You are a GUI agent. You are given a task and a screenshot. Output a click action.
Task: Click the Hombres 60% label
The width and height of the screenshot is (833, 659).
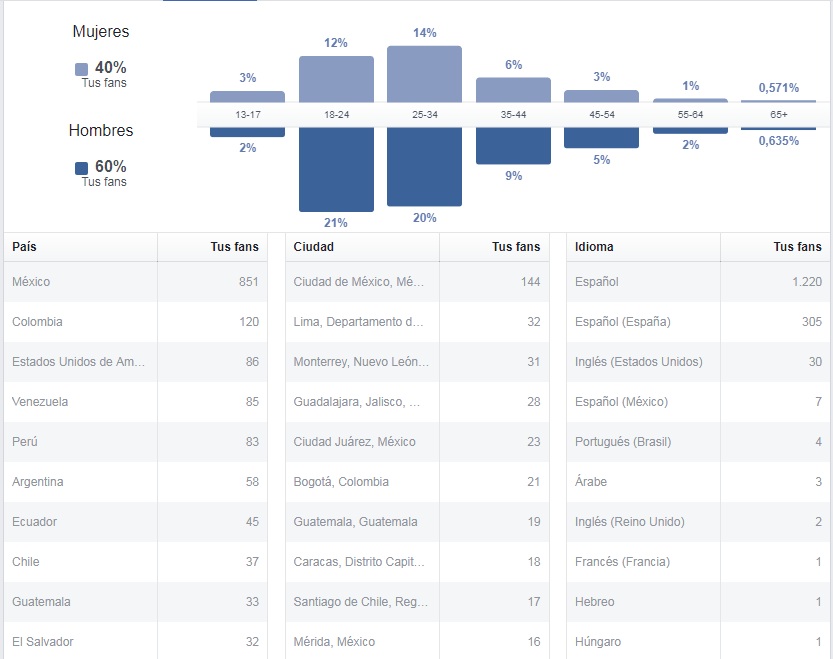pyautogui.click(x=110, y=166)
